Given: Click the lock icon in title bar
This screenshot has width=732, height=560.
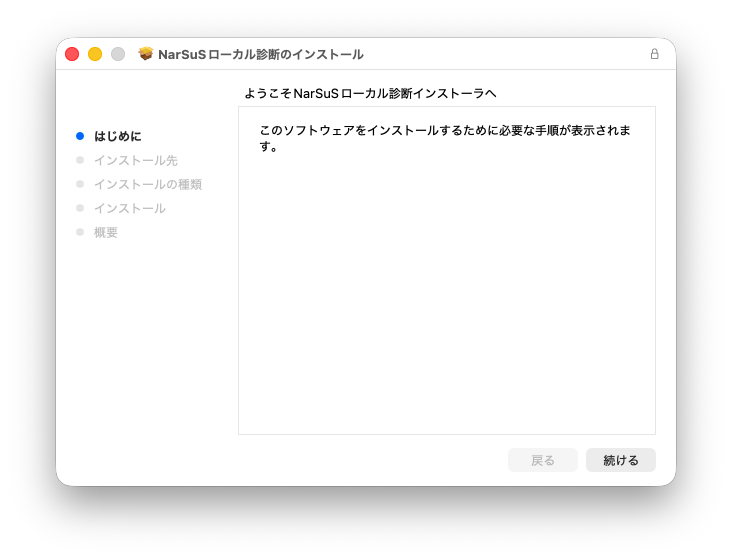Looking at the screenshot, I should [x=655, y=54].
